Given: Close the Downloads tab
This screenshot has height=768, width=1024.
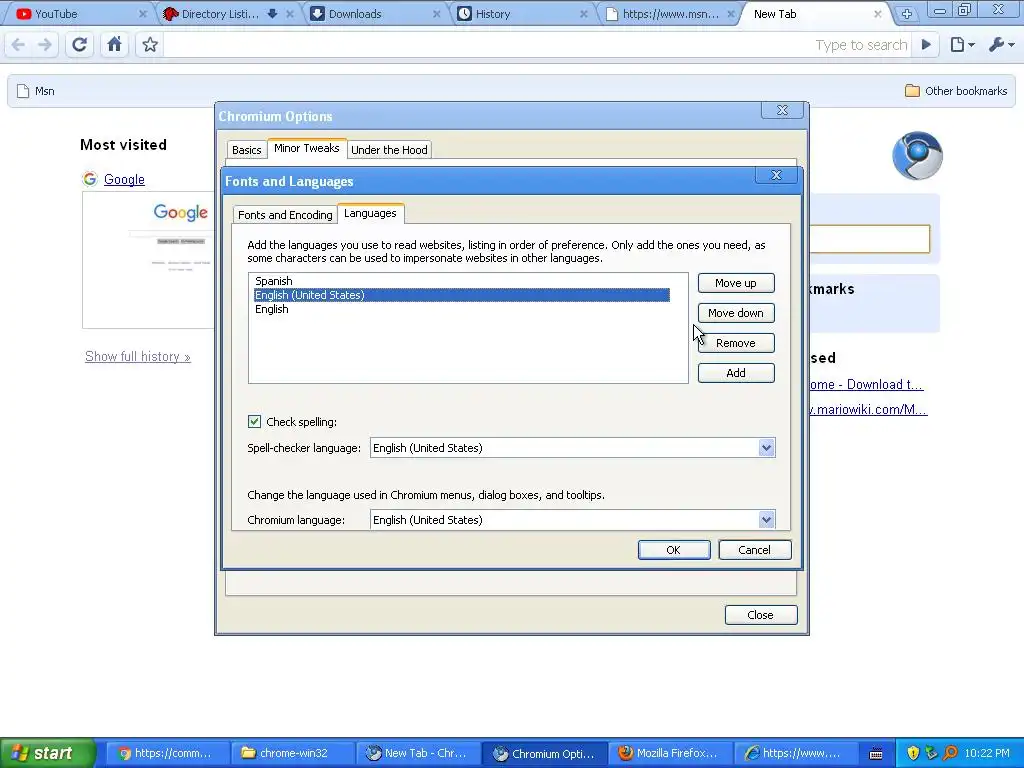Looking at the screenshot, I should coord(437,14).
